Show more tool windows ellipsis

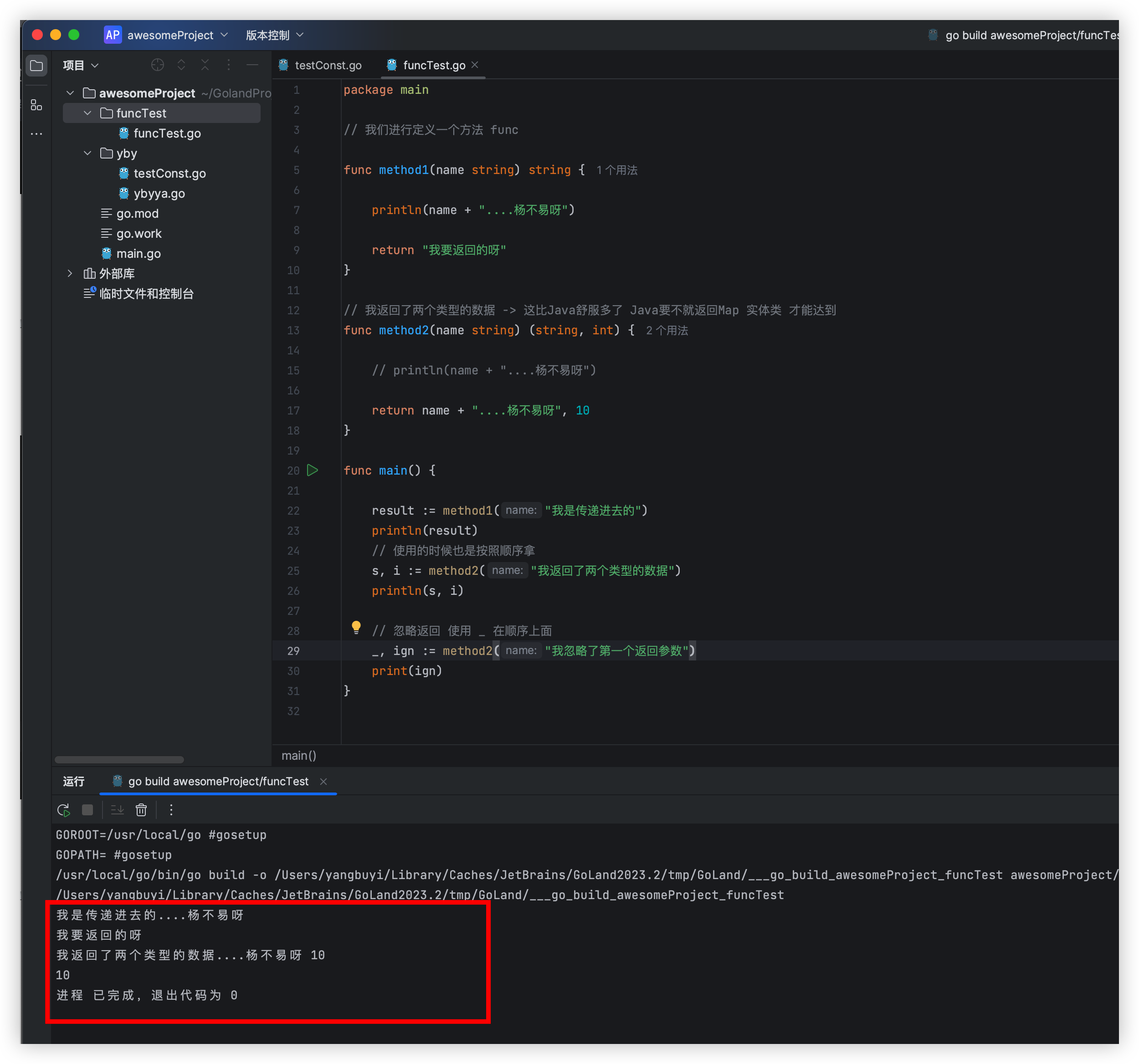(x=36, y=134)
